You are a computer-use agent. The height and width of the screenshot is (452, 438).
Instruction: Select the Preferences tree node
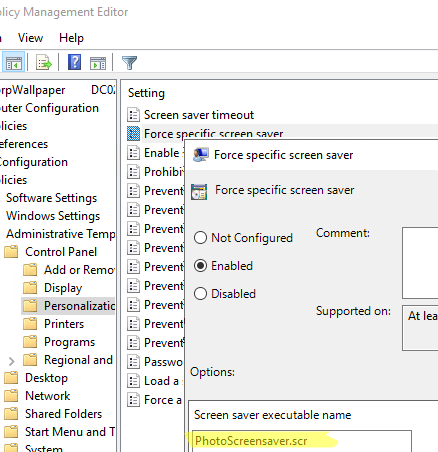[x=24, y=144]
